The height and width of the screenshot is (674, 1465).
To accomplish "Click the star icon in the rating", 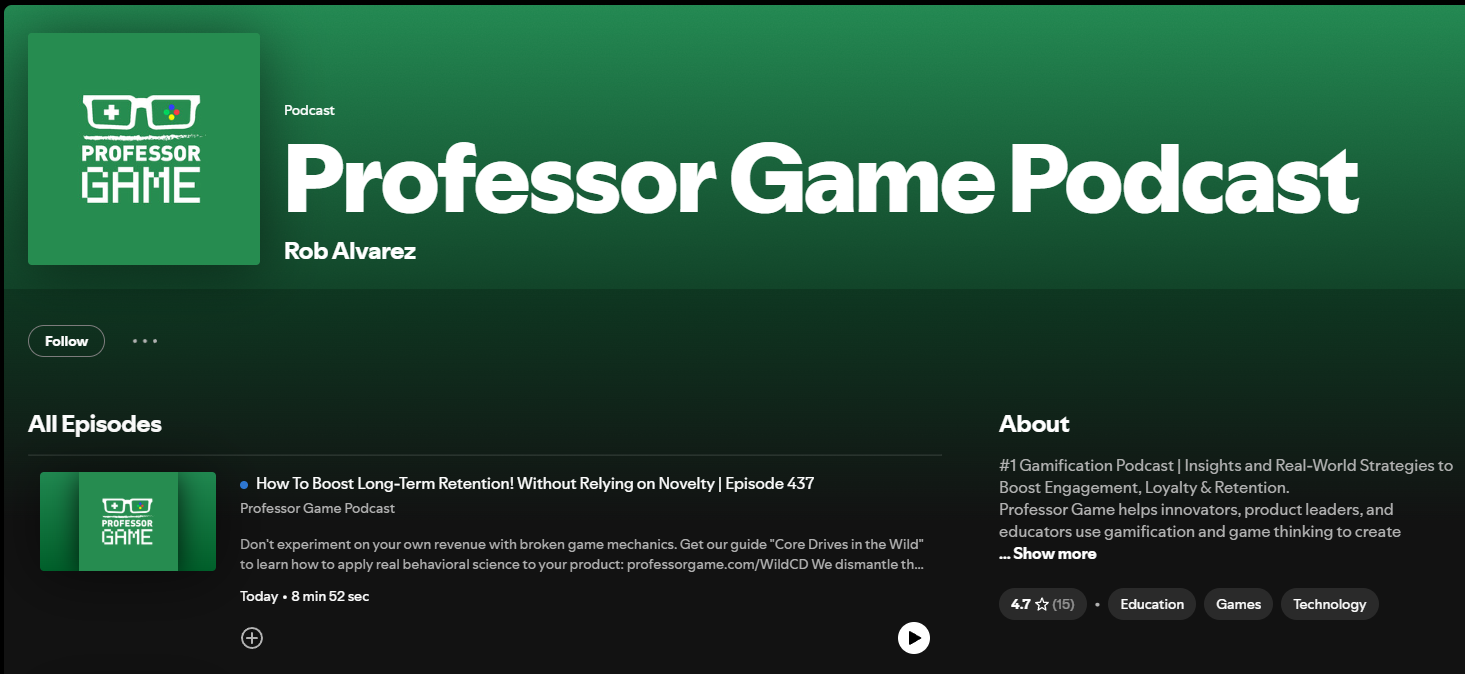I will coord(1041,604).
